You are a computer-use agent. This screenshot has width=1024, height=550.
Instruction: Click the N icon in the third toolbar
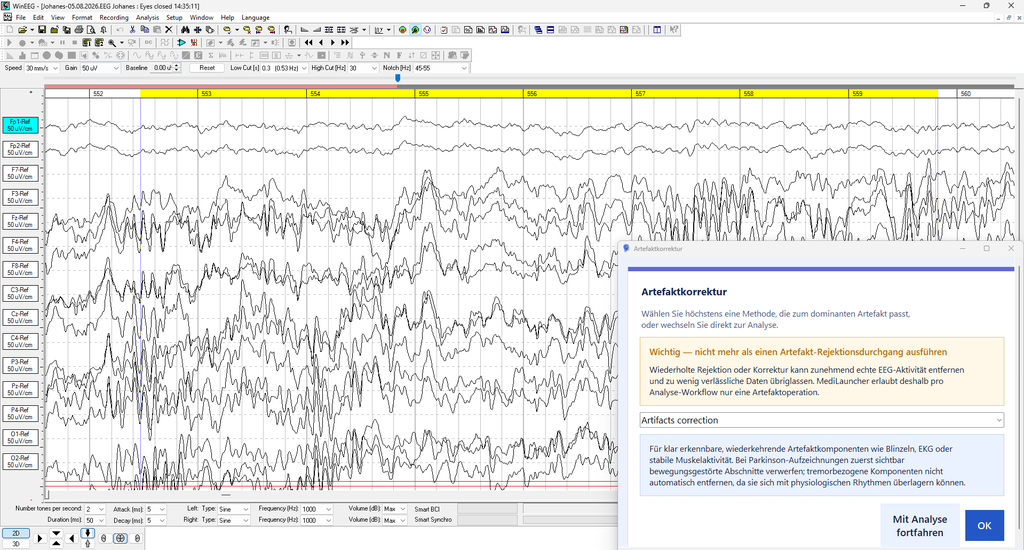coord(387,56)
